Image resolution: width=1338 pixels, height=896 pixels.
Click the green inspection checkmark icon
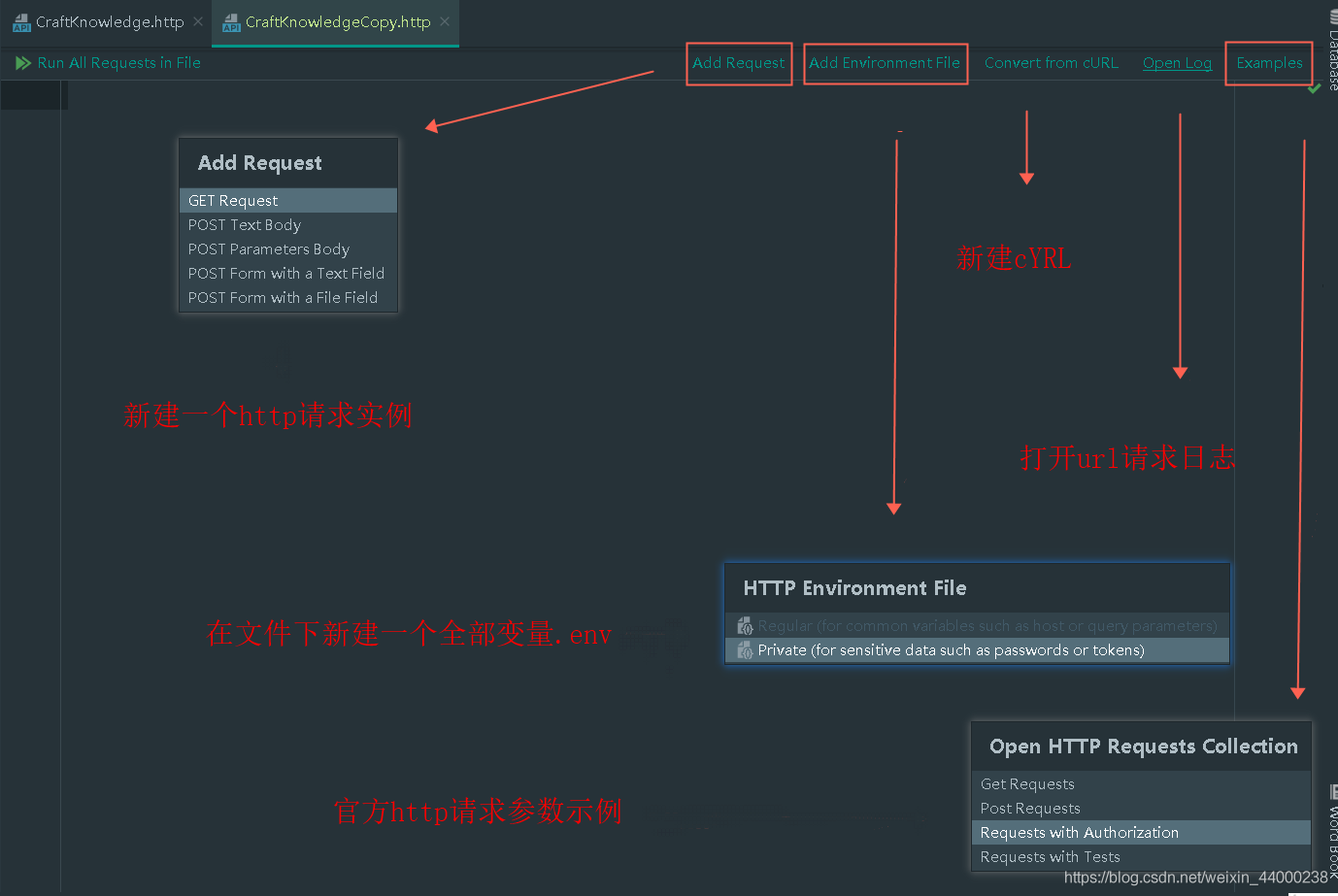tap(1314, 87)
